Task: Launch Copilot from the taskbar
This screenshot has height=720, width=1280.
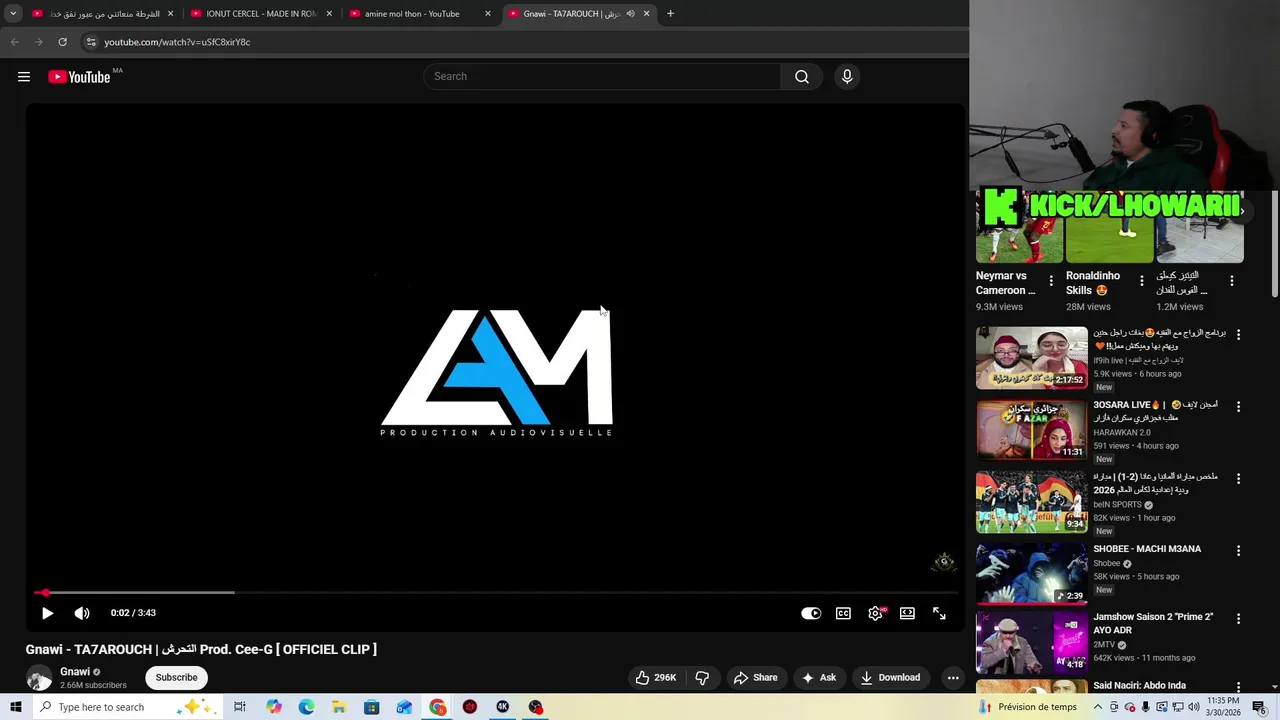Action: point(274,707)
